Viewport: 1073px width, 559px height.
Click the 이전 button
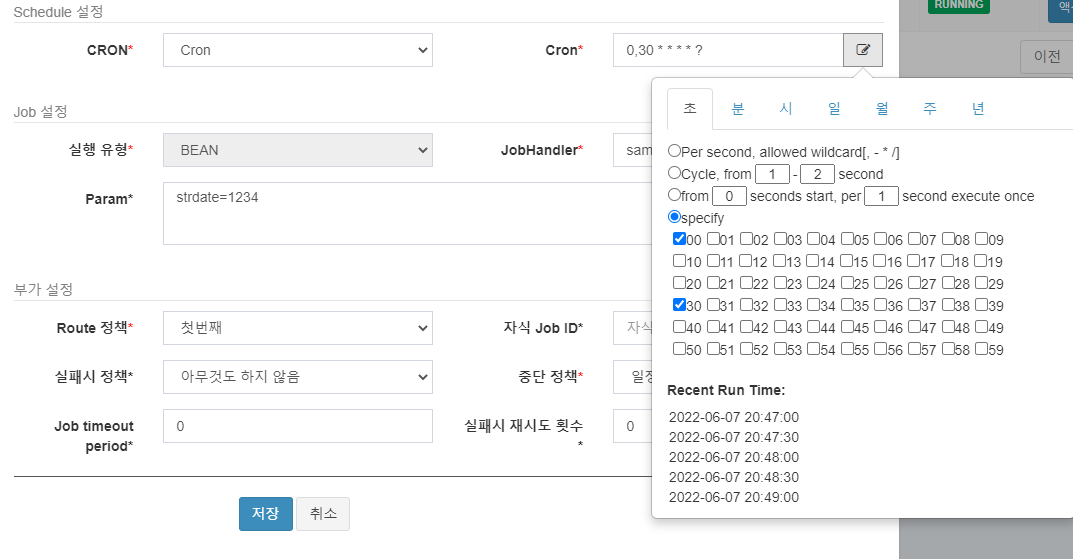click(1047, 56)
